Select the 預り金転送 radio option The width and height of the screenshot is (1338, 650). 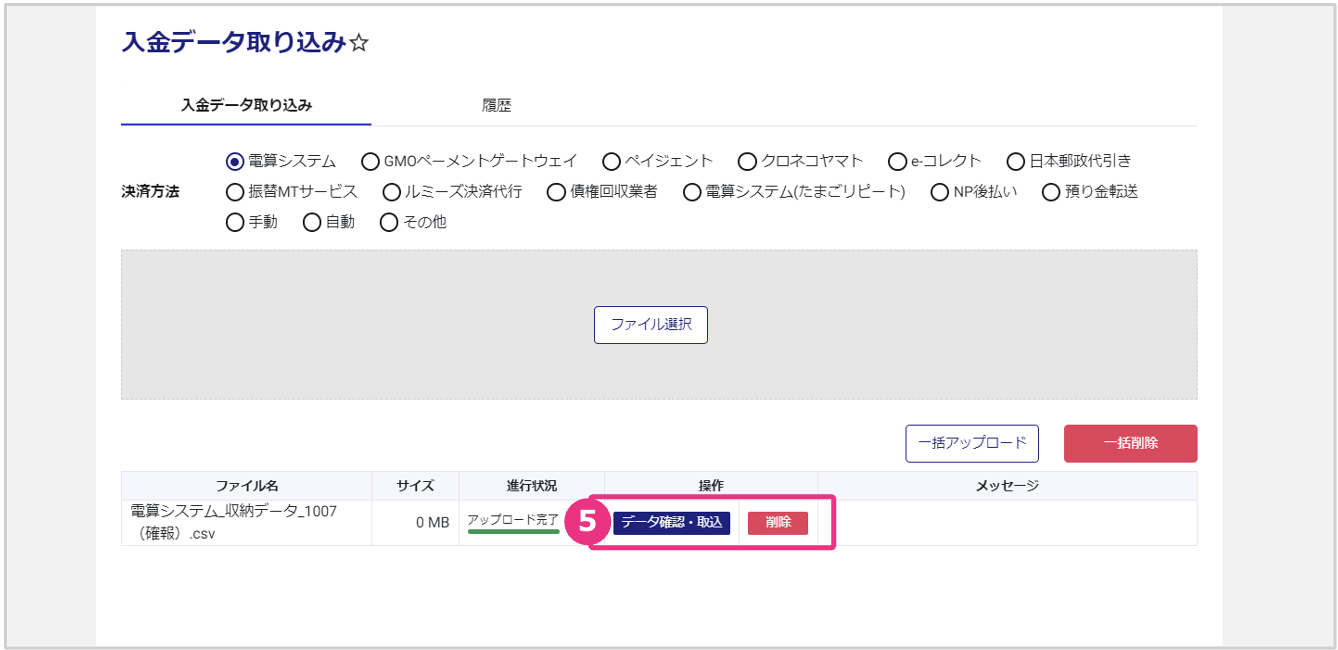pyautogui.click(x=1051, y=192)
